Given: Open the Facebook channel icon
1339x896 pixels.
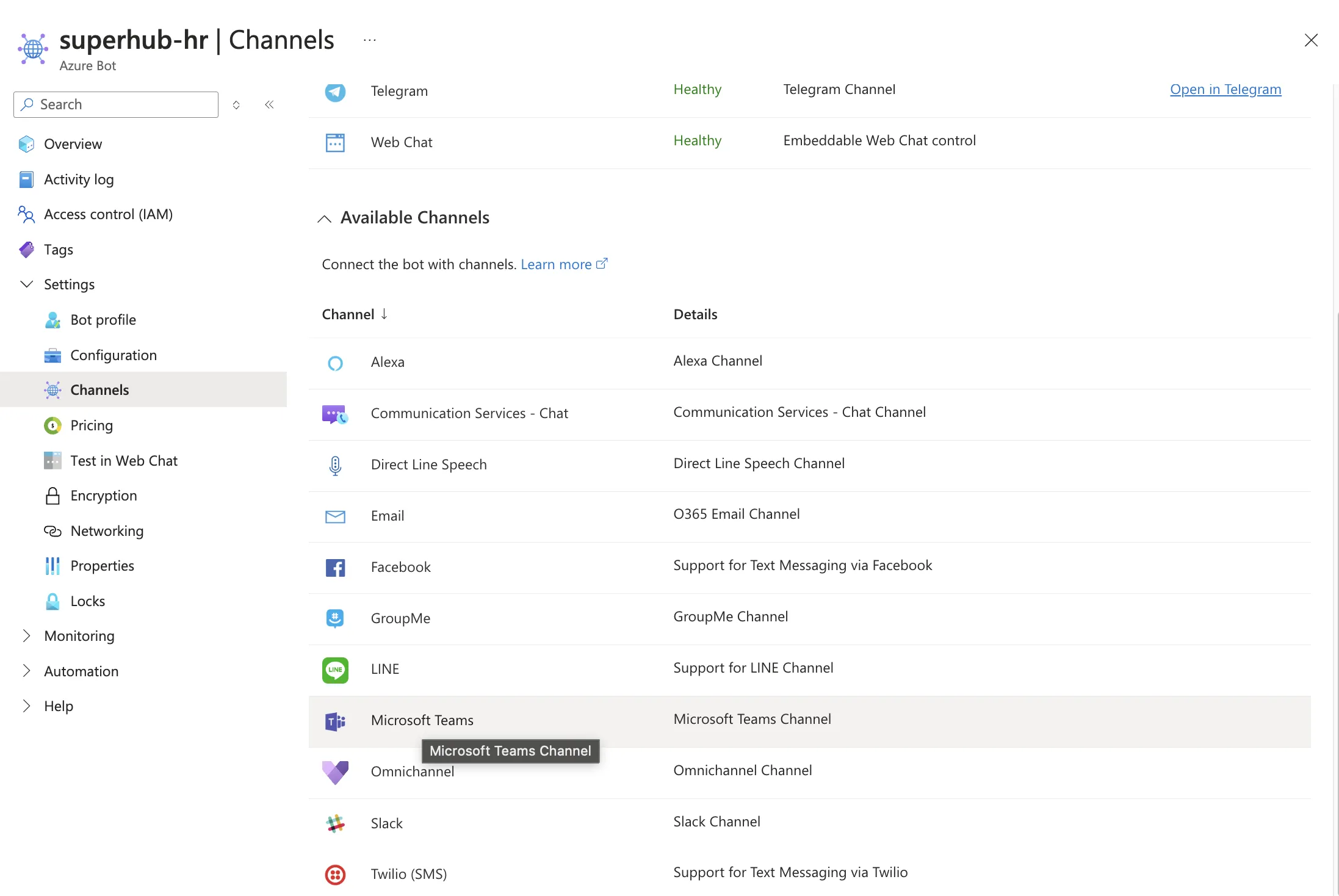Looking at the screenshot, I should point(335,567).
